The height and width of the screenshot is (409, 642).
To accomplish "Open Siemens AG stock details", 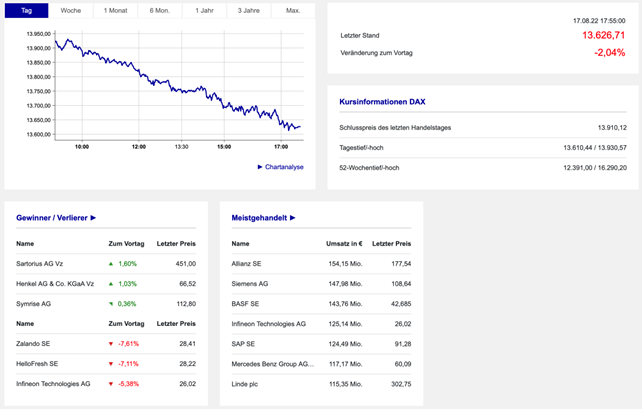I will (x=250, y=283).
